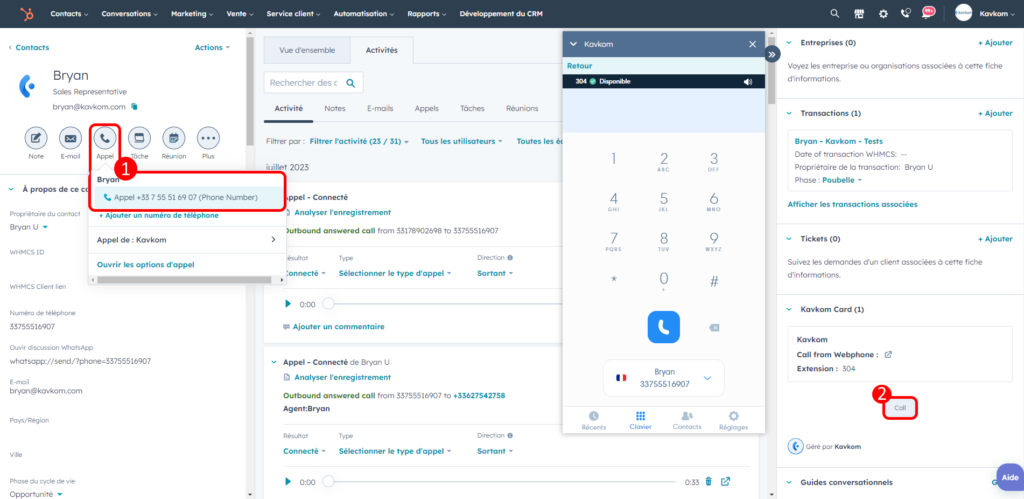Click Afficher les transactions associées link

point(852,204)
